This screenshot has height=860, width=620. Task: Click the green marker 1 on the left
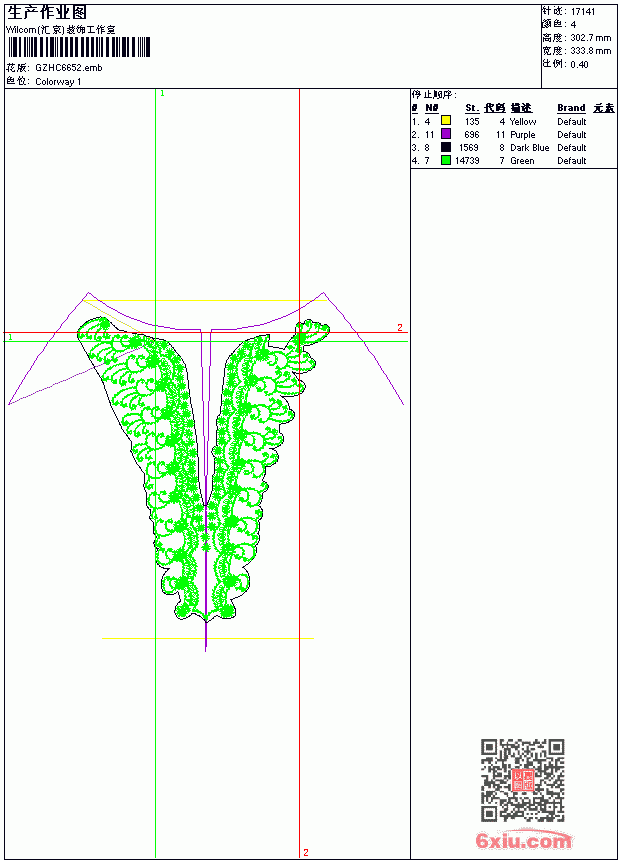point(10,337)
